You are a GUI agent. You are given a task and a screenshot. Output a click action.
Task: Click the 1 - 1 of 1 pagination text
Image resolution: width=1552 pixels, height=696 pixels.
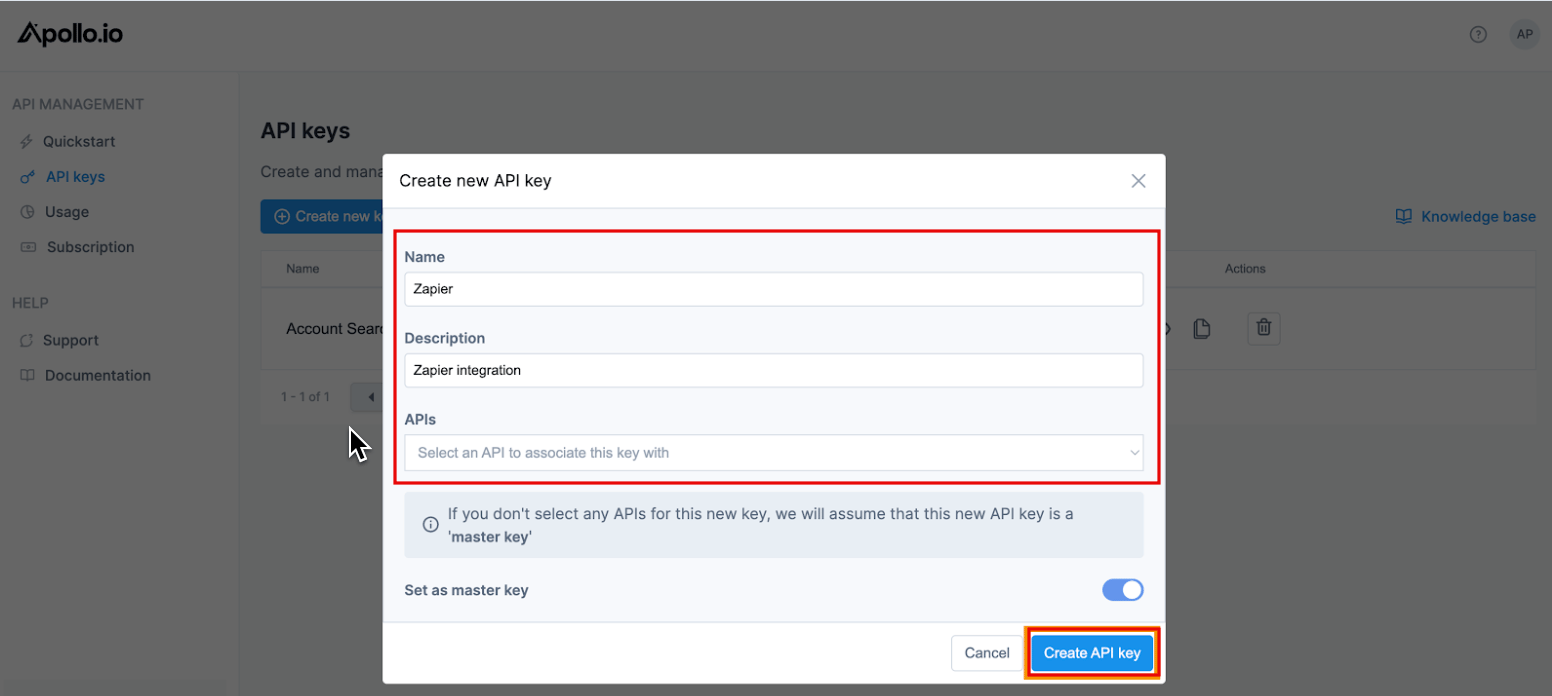305,397
